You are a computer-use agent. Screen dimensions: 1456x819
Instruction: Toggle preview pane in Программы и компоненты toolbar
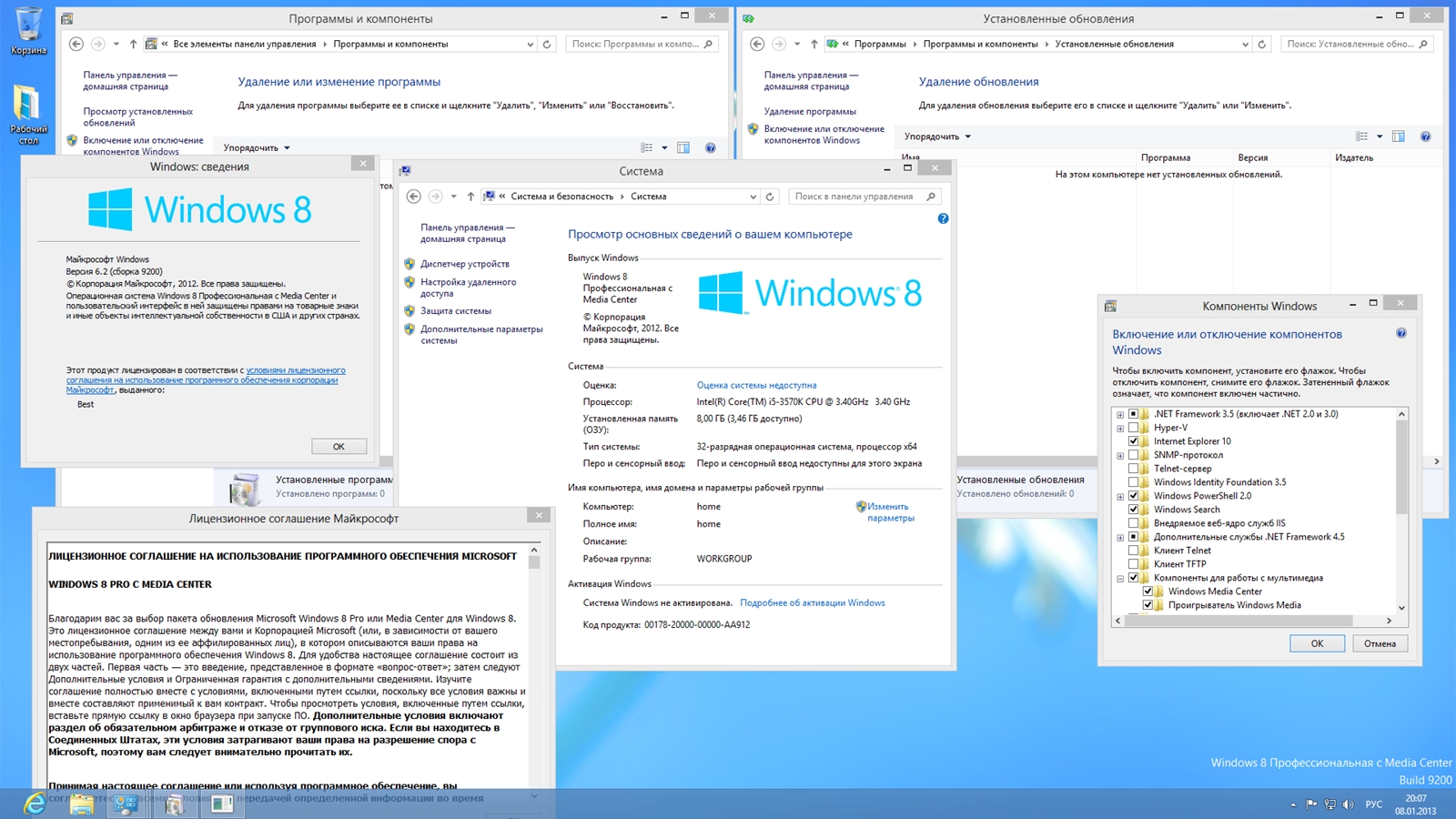point(683,147)
